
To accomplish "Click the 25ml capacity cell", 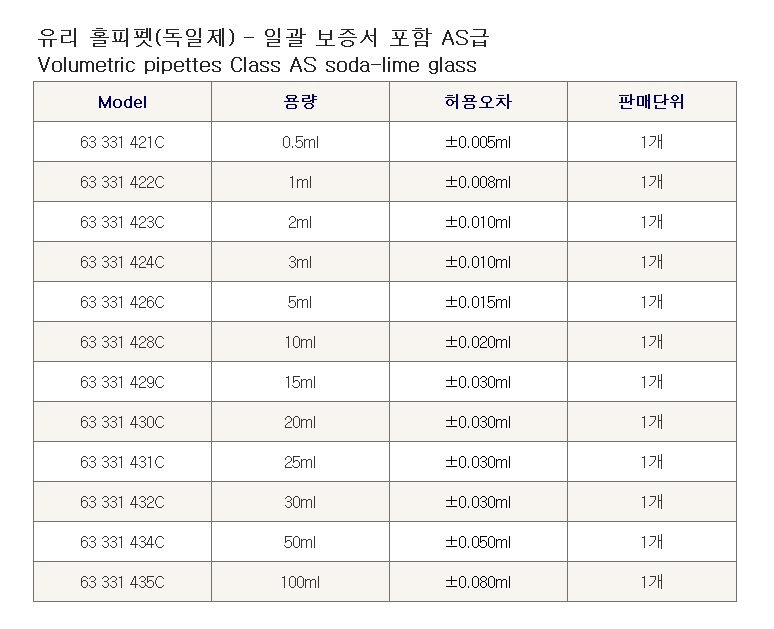I will coord(300,462).
